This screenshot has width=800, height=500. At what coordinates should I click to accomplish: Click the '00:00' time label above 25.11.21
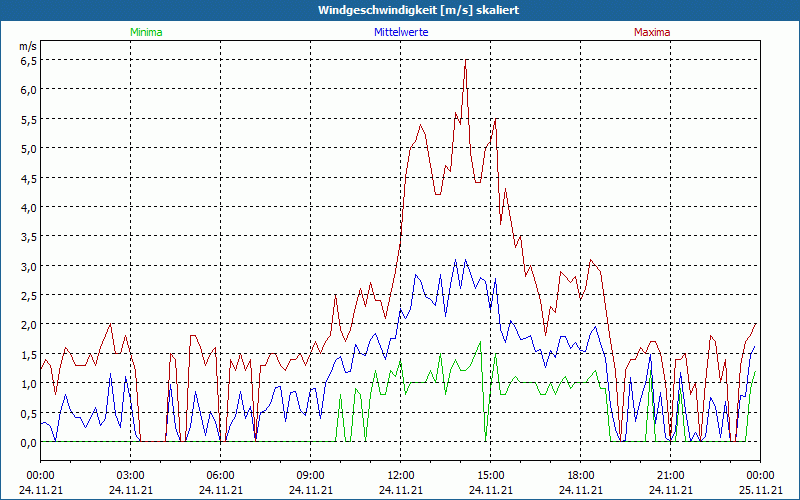tap(760, 476)
